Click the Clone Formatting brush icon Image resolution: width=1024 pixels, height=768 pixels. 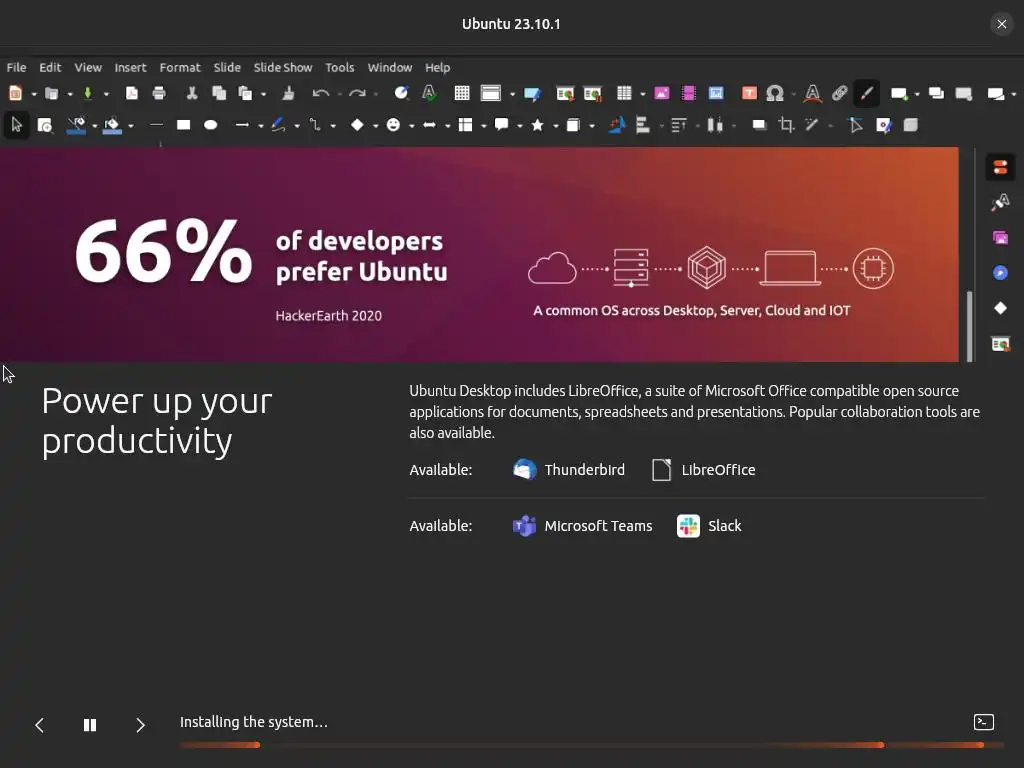(x=288, y=93)
